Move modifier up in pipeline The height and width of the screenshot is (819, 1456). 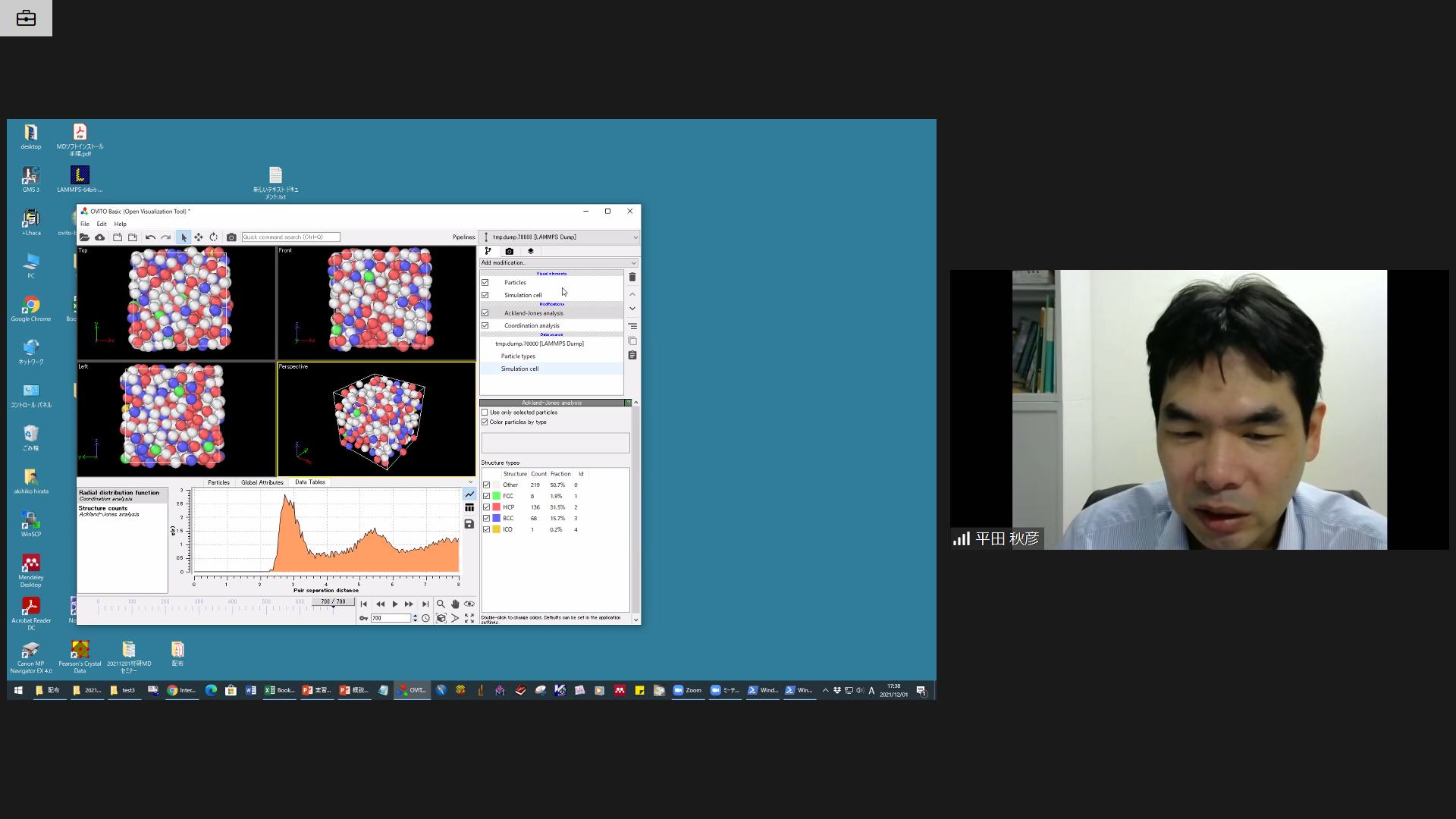(x=632, y=294)
